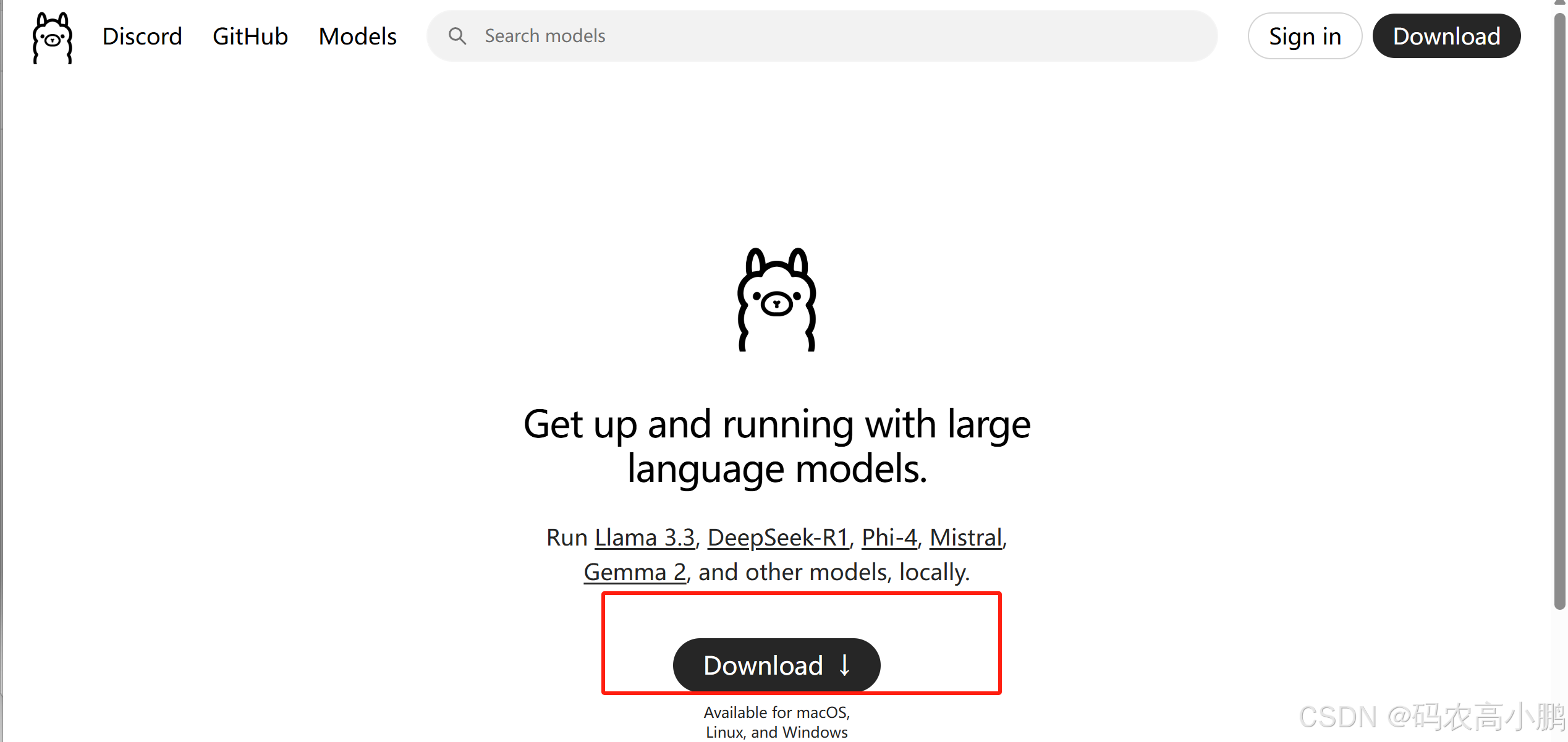Open the Llama 3.3 model link
1568x742 pixels.
pyautogui.click(x=645, y=538)
